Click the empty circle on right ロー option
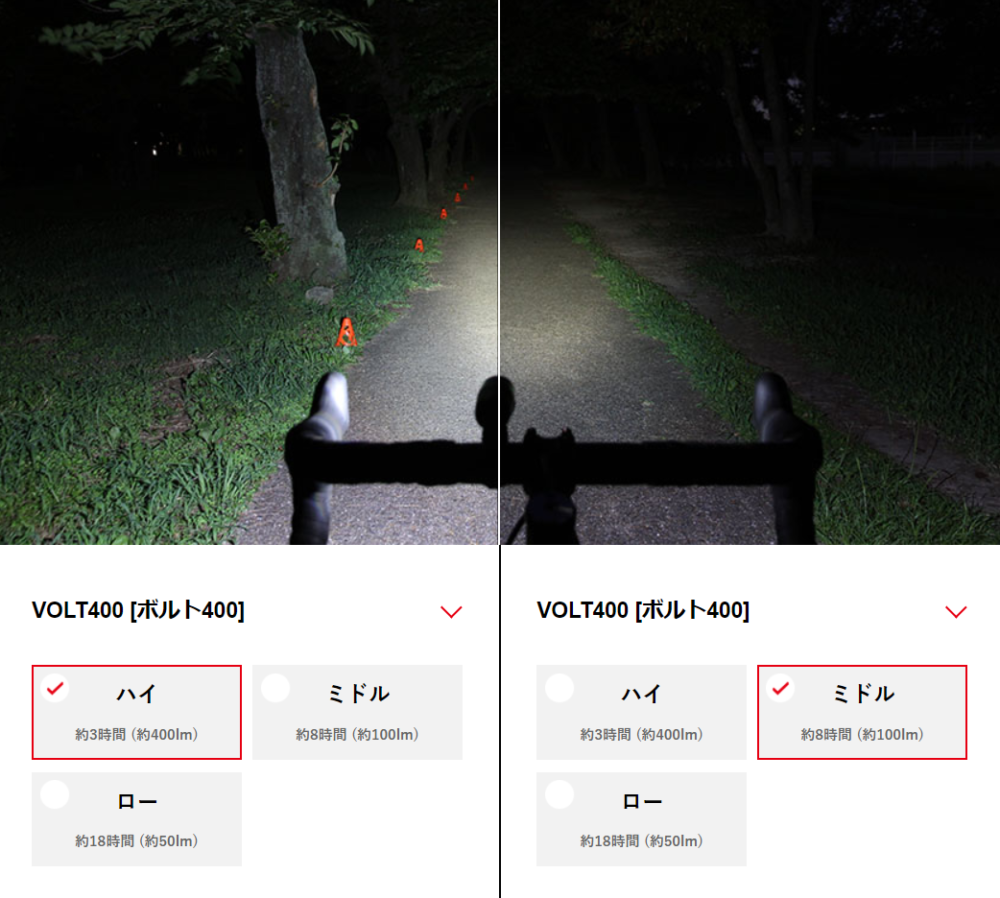Screen dimensions: 1000x898 coord(559,795)
